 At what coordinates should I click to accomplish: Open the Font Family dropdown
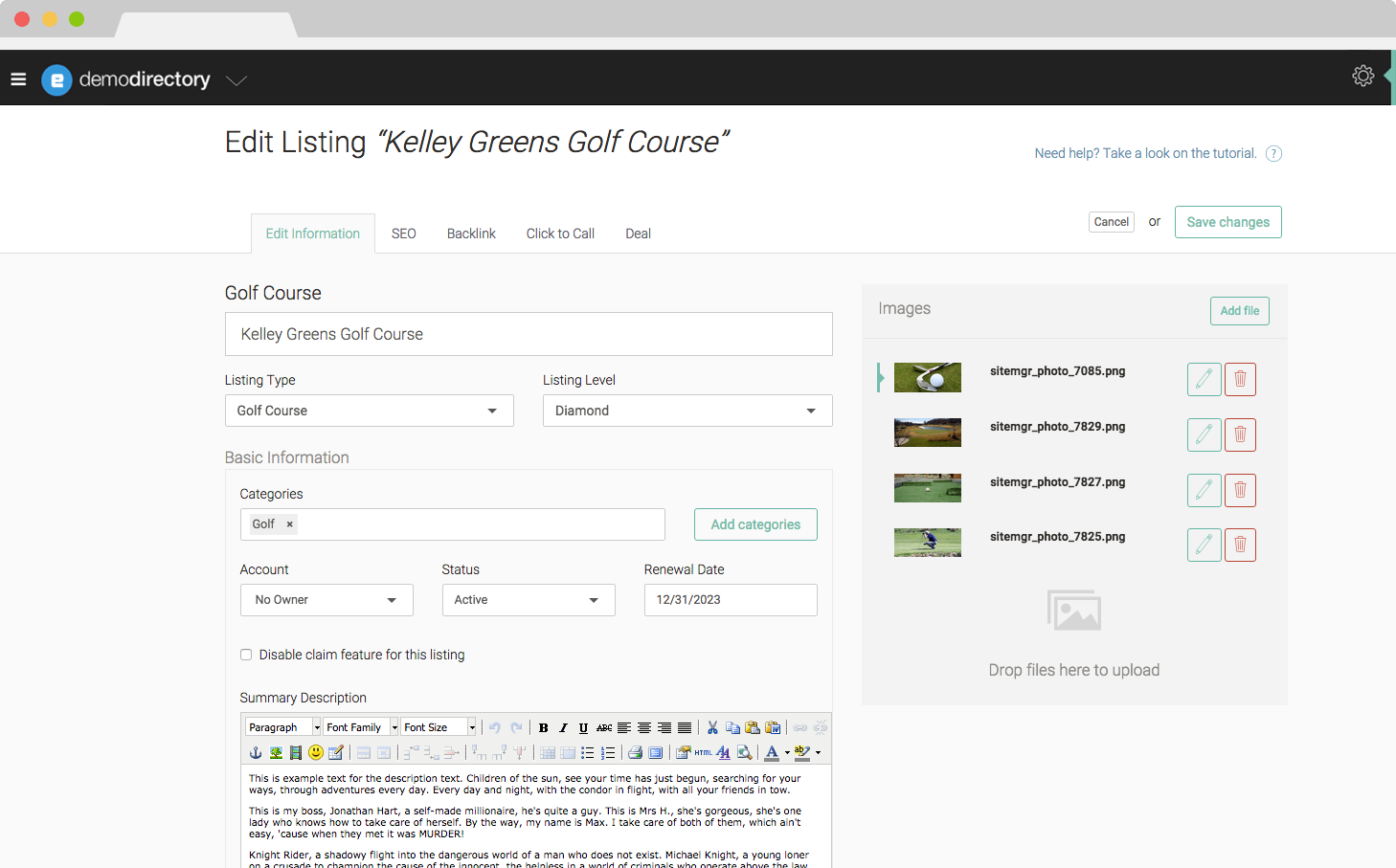(x=361, y=727)
